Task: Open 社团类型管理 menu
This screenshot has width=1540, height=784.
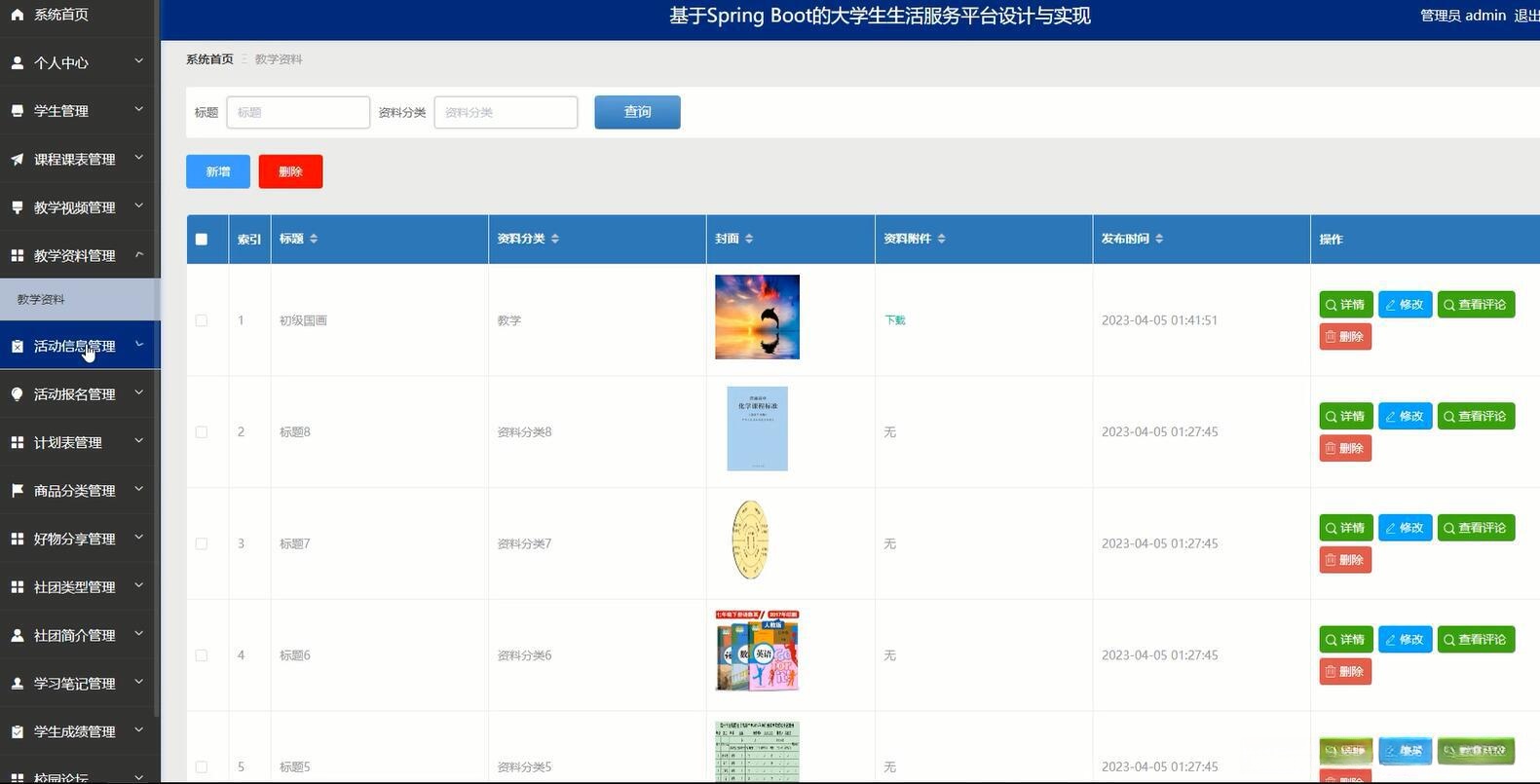Action: click(78, 587)
